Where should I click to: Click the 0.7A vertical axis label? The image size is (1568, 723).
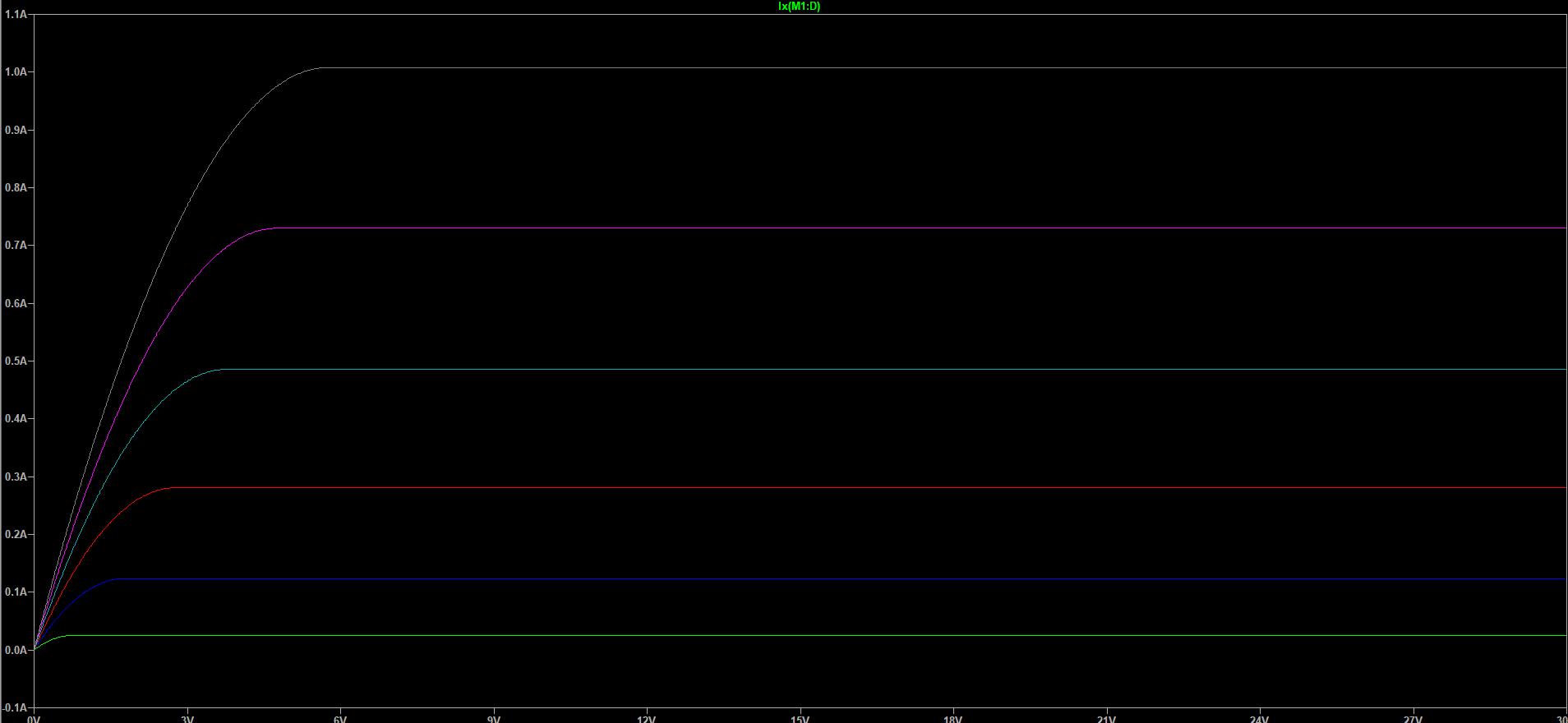[16, 246]
